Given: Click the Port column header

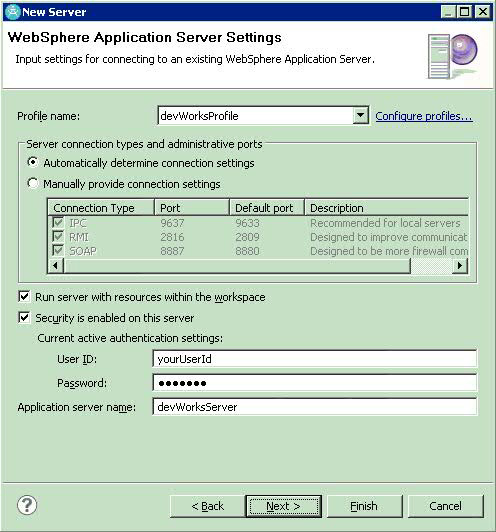Looking at the screenshot, I should coord(192,208).
